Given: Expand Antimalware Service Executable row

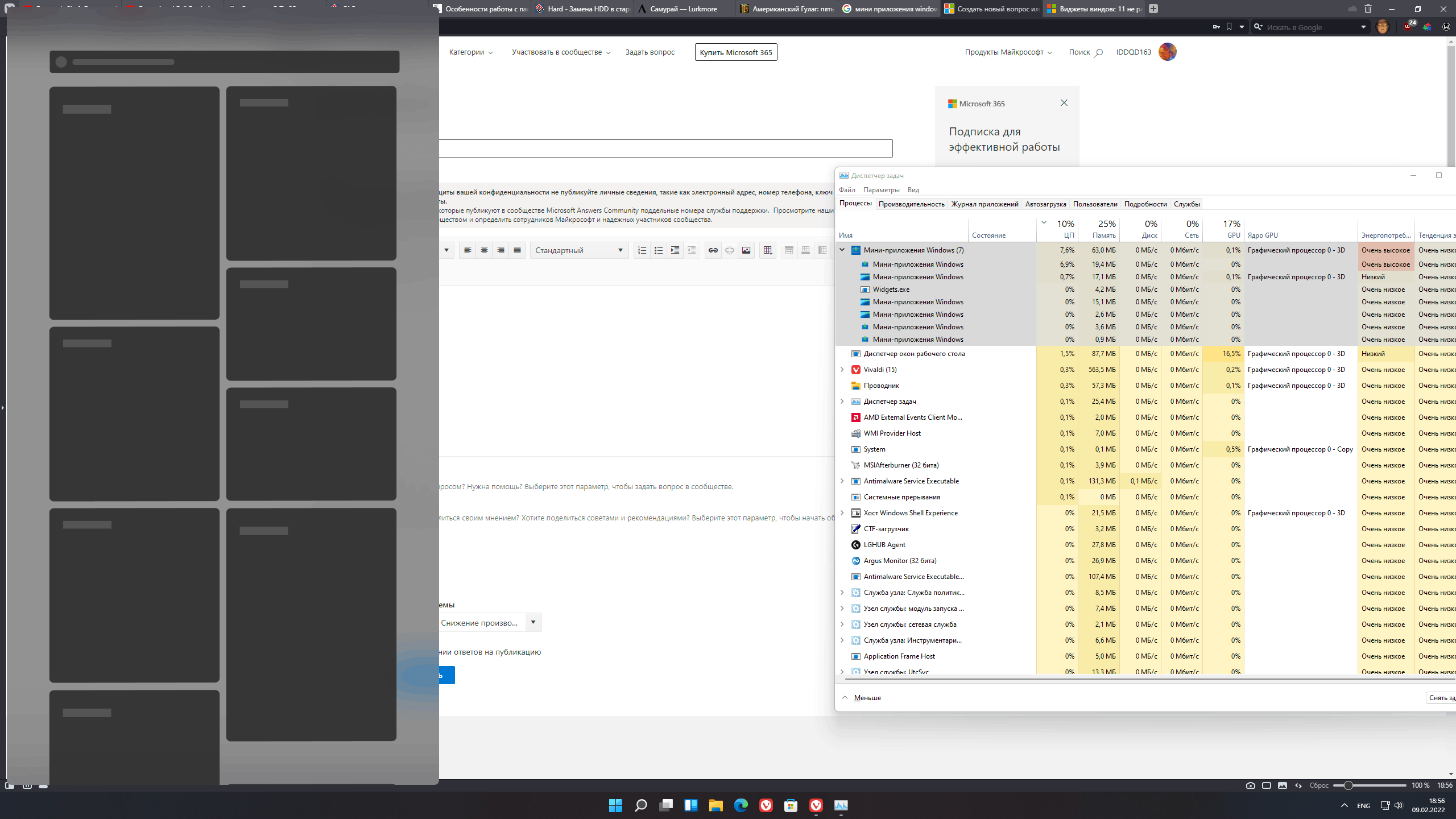Looking at the screenshot, I should point(842,481).
